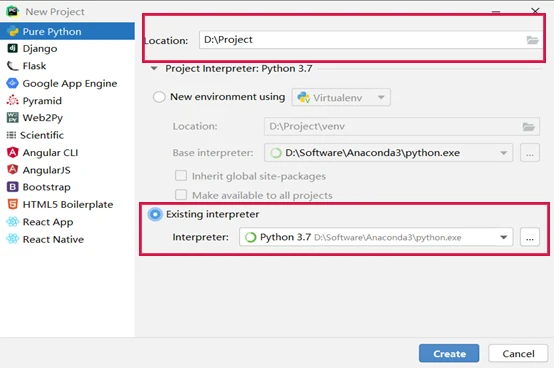Image resolution: width=554 pixels, height=368 pixels.
Task: Browse folder for venv Location
Action: pyautogui.click(x=529, y=126)
